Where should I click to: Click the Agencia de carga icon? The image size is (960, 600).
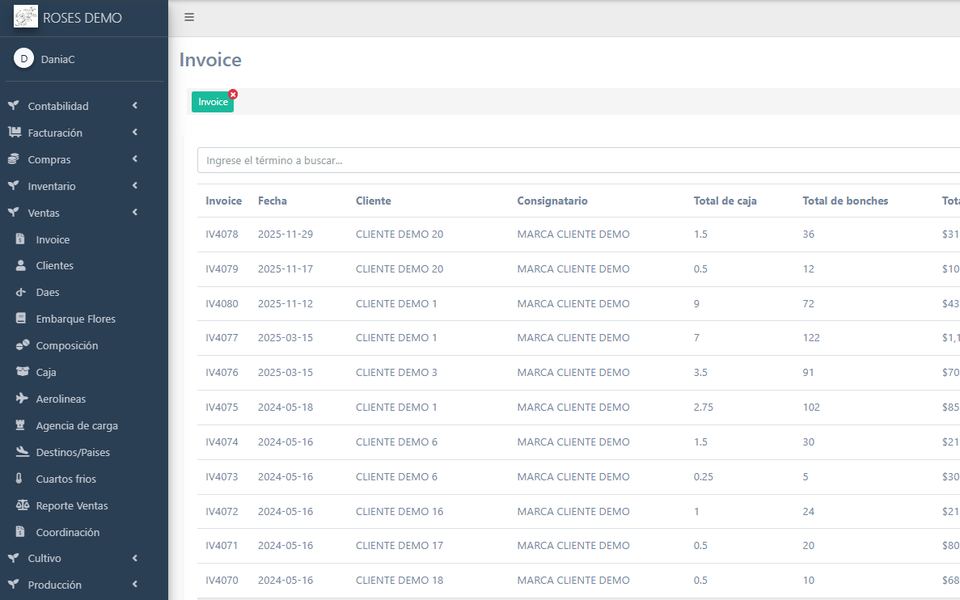click(x=20, y=425)
